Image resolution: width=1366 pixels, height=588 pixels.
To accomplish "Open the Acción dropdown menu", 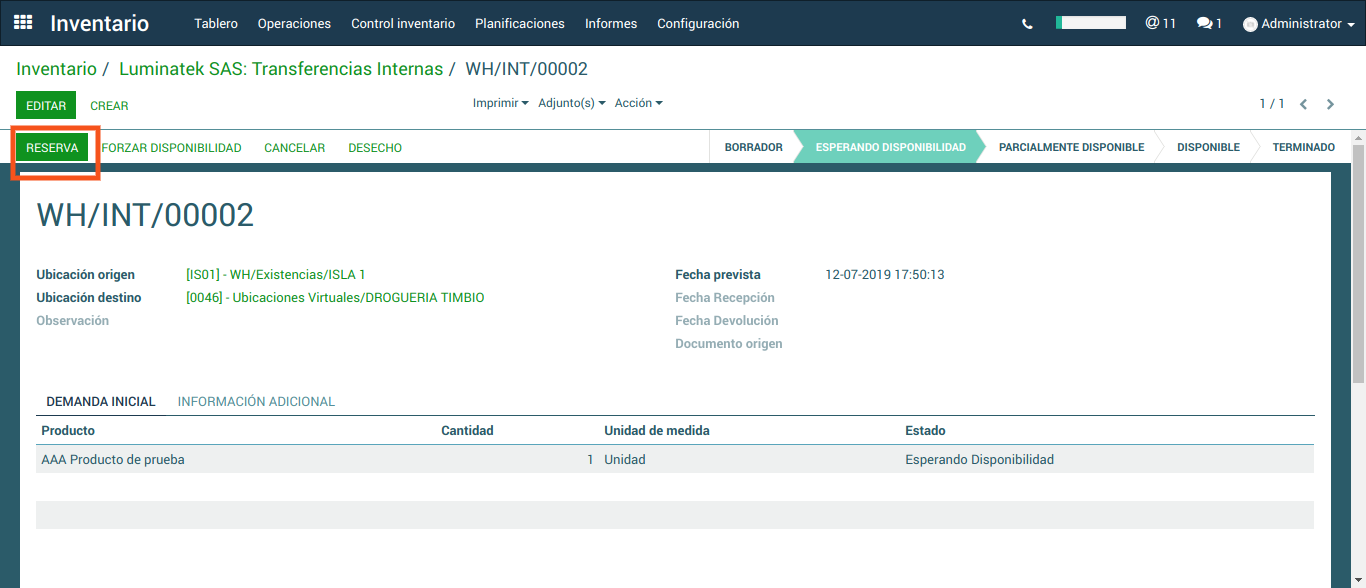I will (638, 103).
